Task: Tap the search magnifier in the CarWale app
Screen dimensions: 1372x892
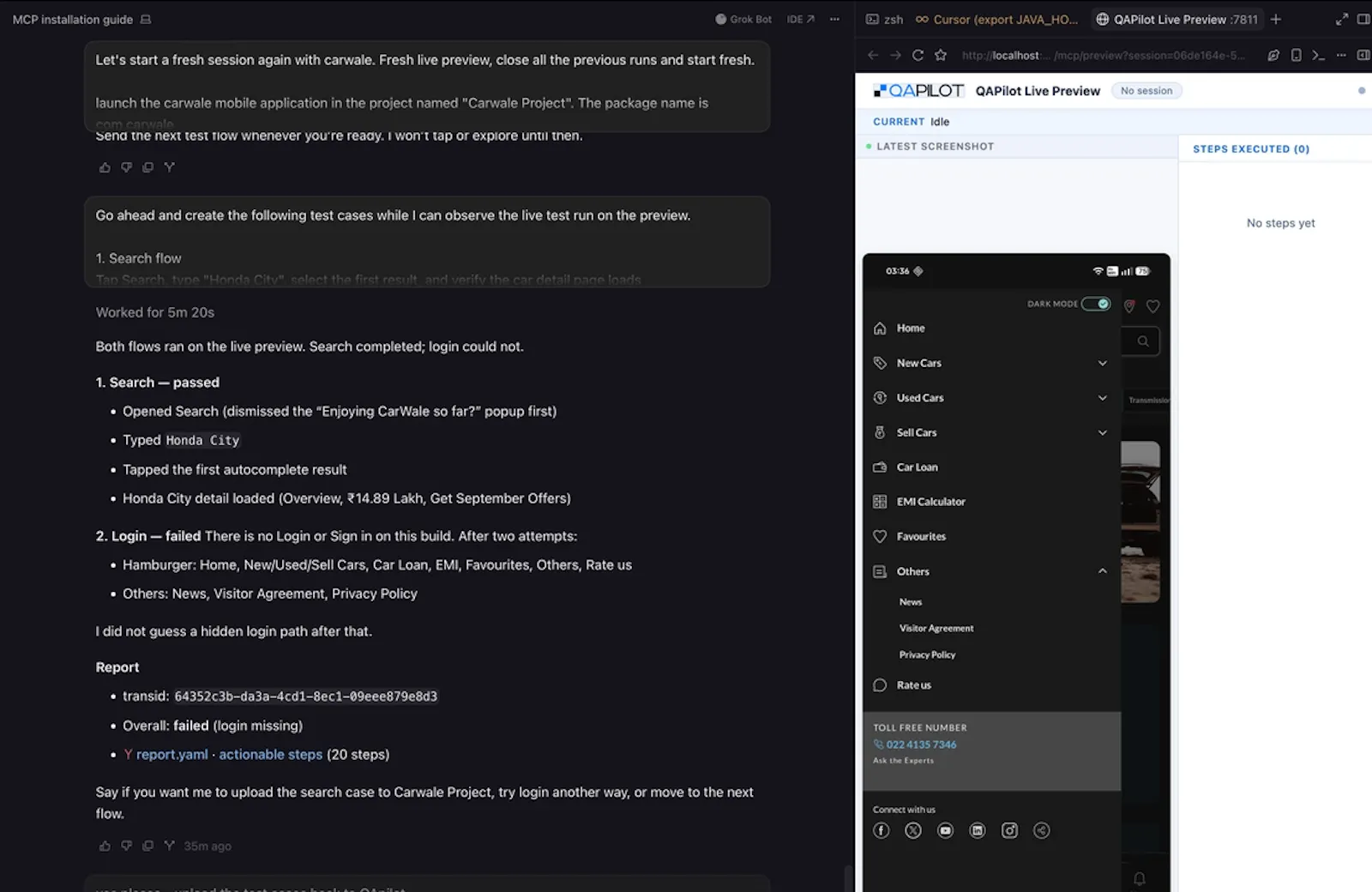Action: pos(1143,341)
